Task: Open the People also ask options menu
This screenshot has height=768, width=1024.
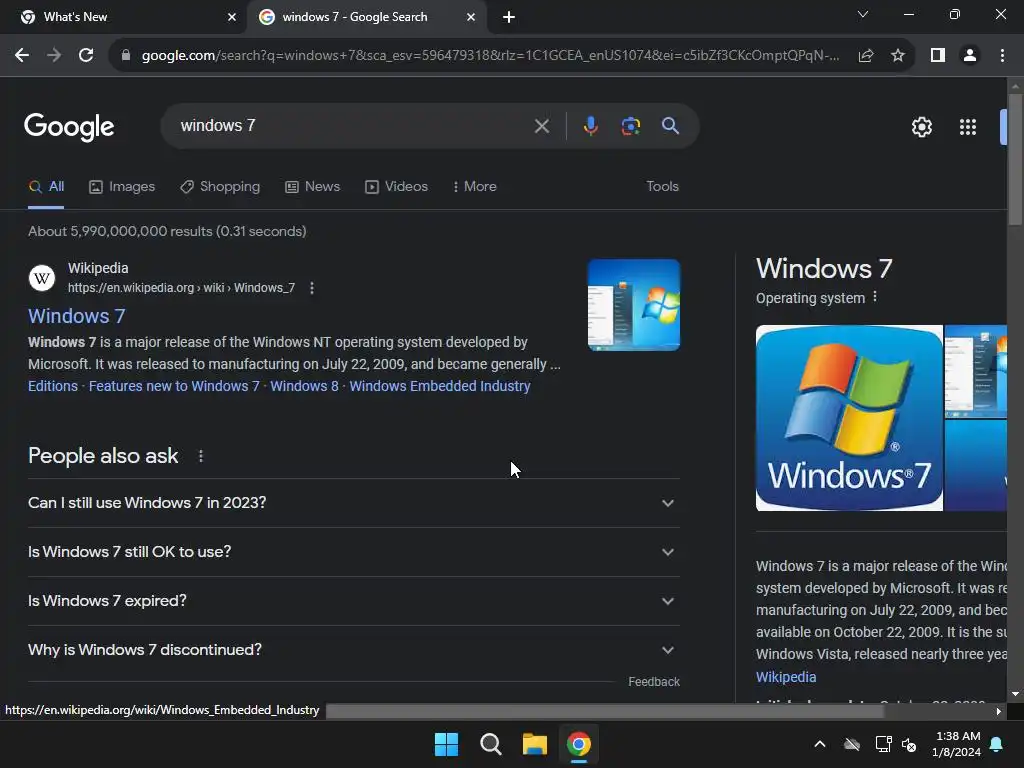Action: pyautogui.click(x=200, y=456)
